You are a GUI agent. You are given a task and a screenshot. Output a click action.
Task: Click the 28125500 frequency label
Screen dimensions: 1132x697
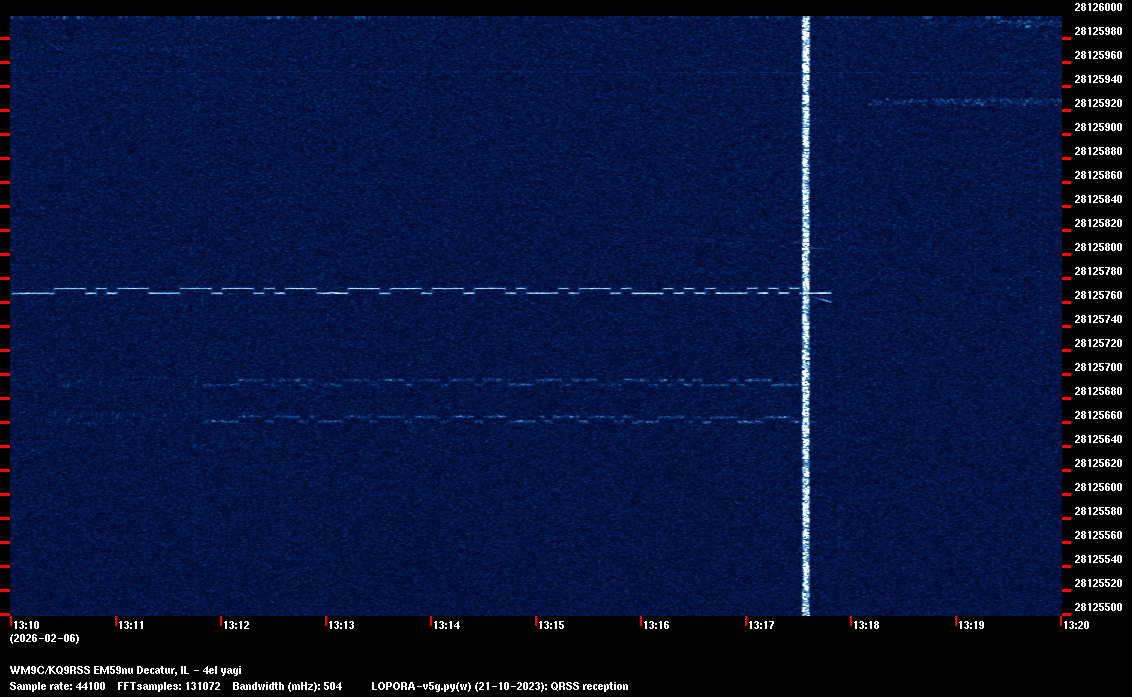pyautogui.click(x=1098, y=607)
